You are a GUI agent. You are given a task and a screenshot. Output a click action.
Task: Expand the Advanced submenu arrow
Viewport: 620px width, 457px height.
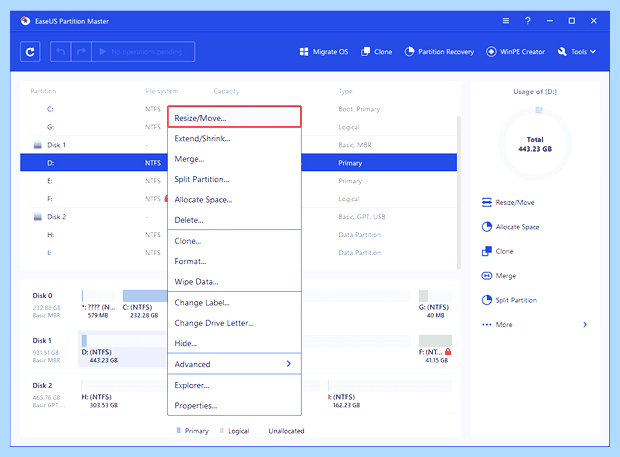(289, 364)
